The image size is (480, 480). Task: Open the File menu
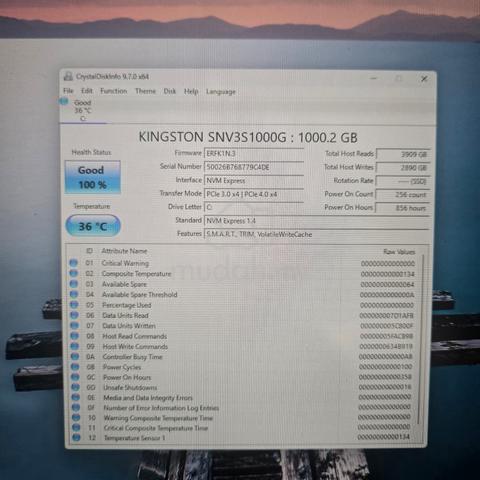click(x=68, y=91)
